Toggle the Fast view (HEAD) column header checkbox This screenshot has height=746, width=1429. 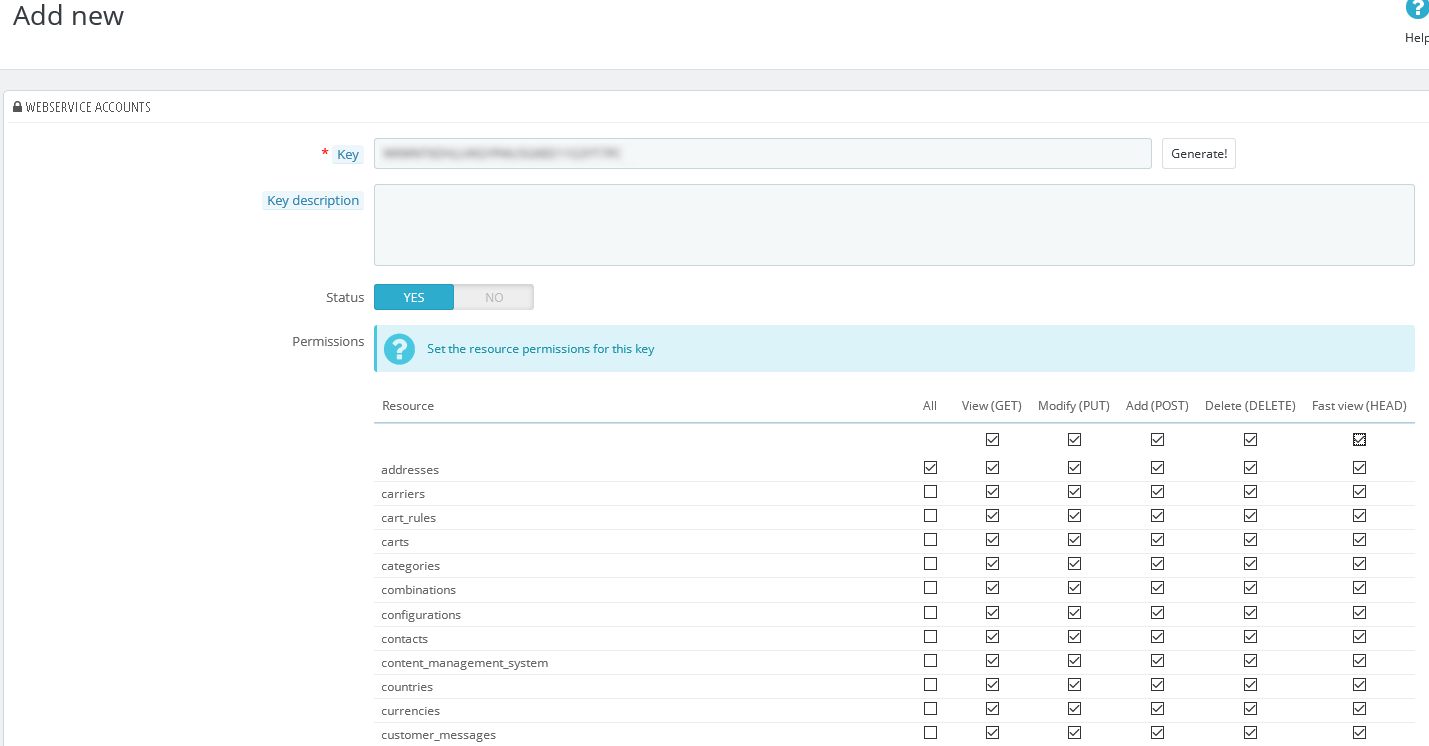pos(1359,439)
